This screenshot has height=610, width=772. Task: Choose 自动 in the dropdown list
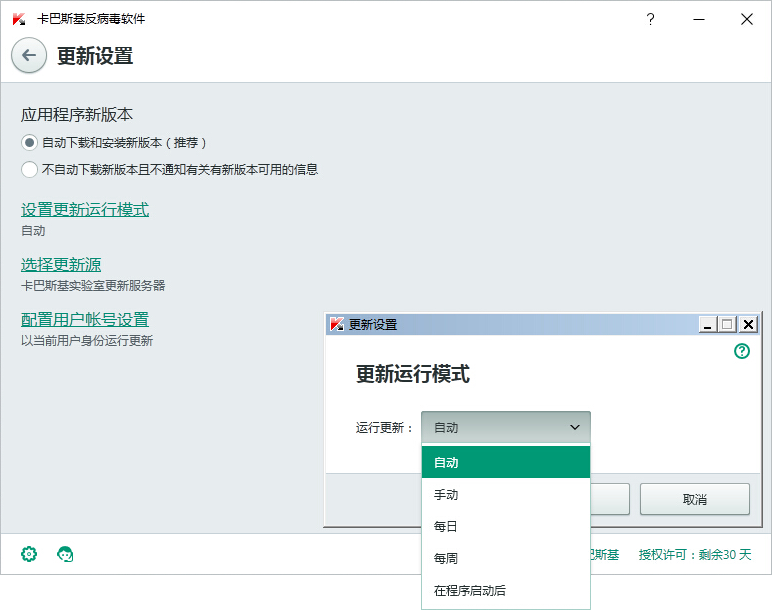pyautogui.click(x=506, y=462)
